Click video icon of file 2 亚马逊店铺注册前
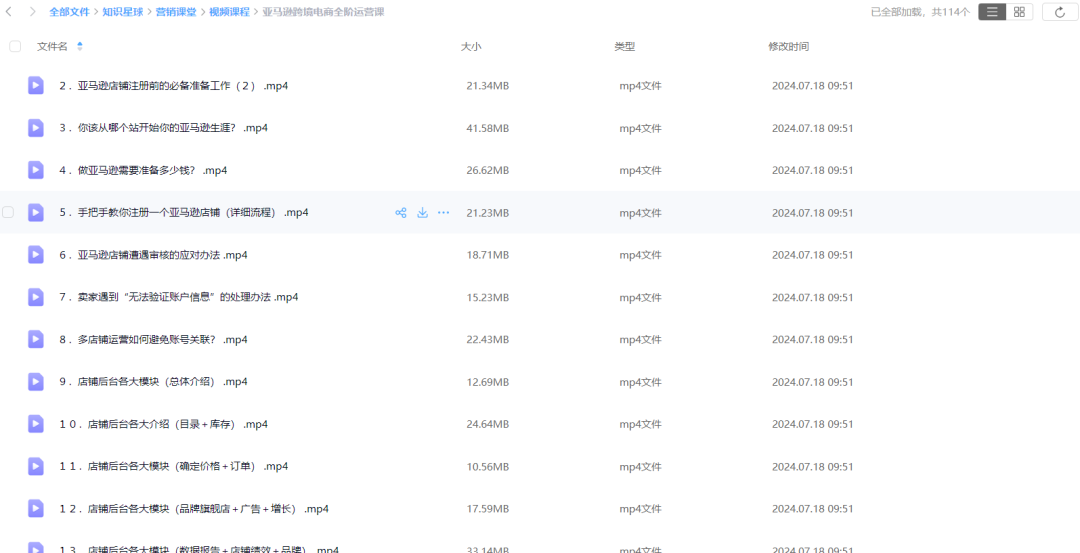1080x553 pixels. click(x=36, y=85)
